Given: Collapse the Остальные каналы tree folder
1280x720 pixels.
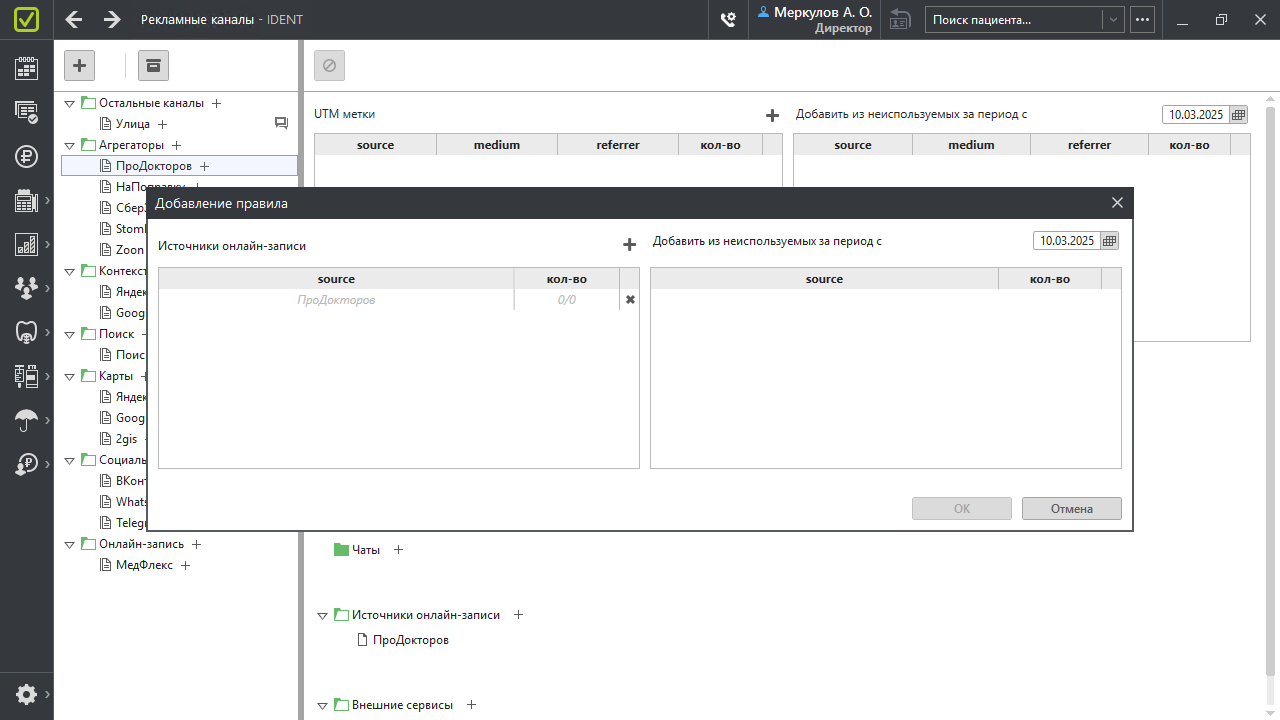Looking at the screenshot, I should pyautogui.click(x=70, y=103).
